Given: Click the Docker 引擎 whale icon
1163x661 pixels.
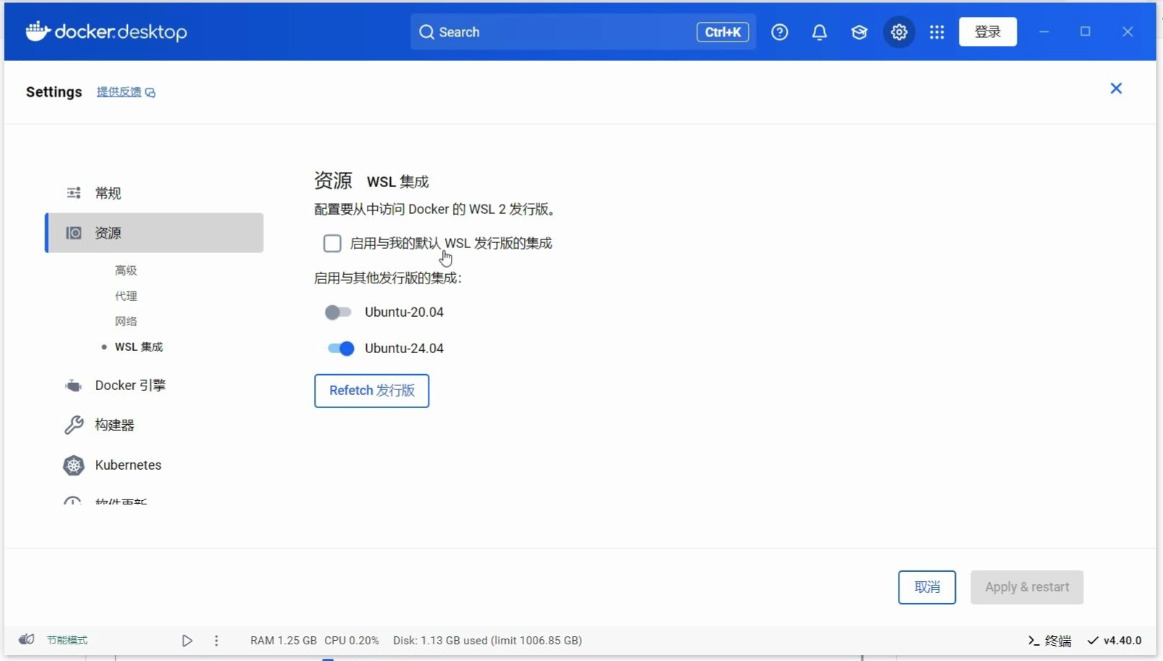Looking at the screenshot, I should (x=73, y=385).
